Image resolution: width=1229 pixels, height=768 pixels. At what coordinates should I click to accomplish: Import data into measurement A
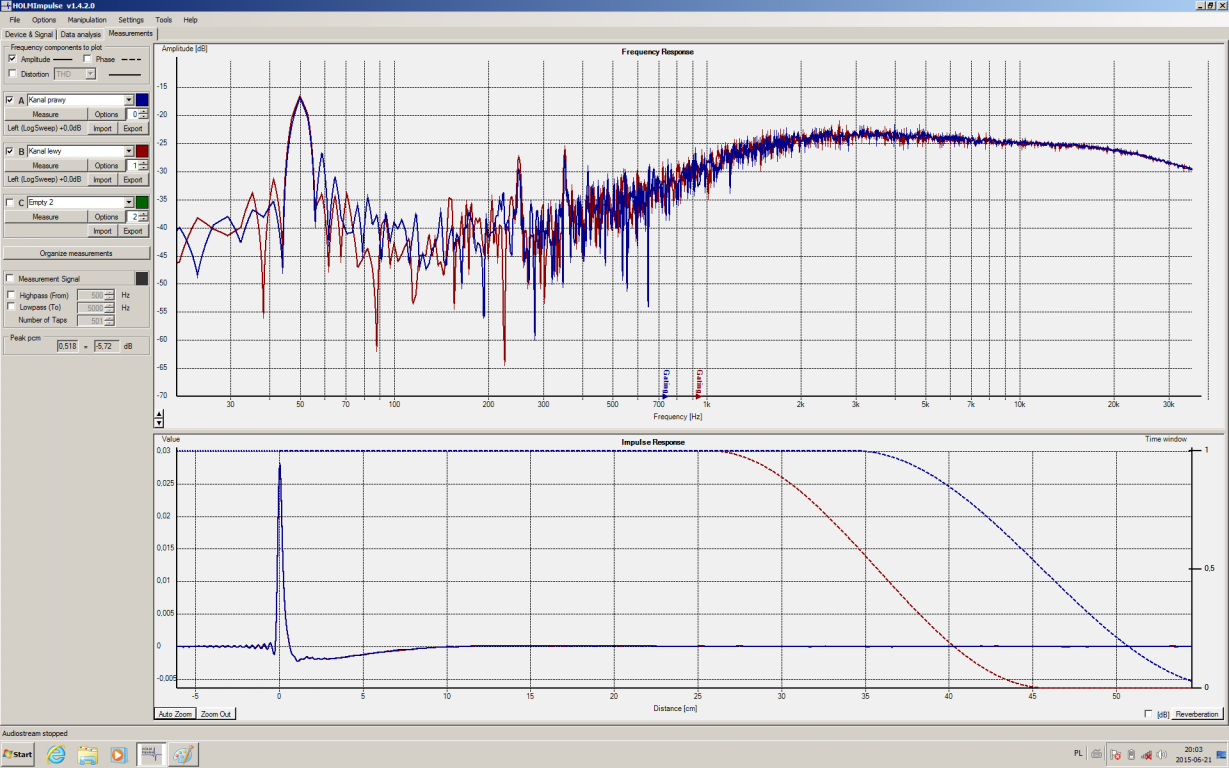click(102, 128)
